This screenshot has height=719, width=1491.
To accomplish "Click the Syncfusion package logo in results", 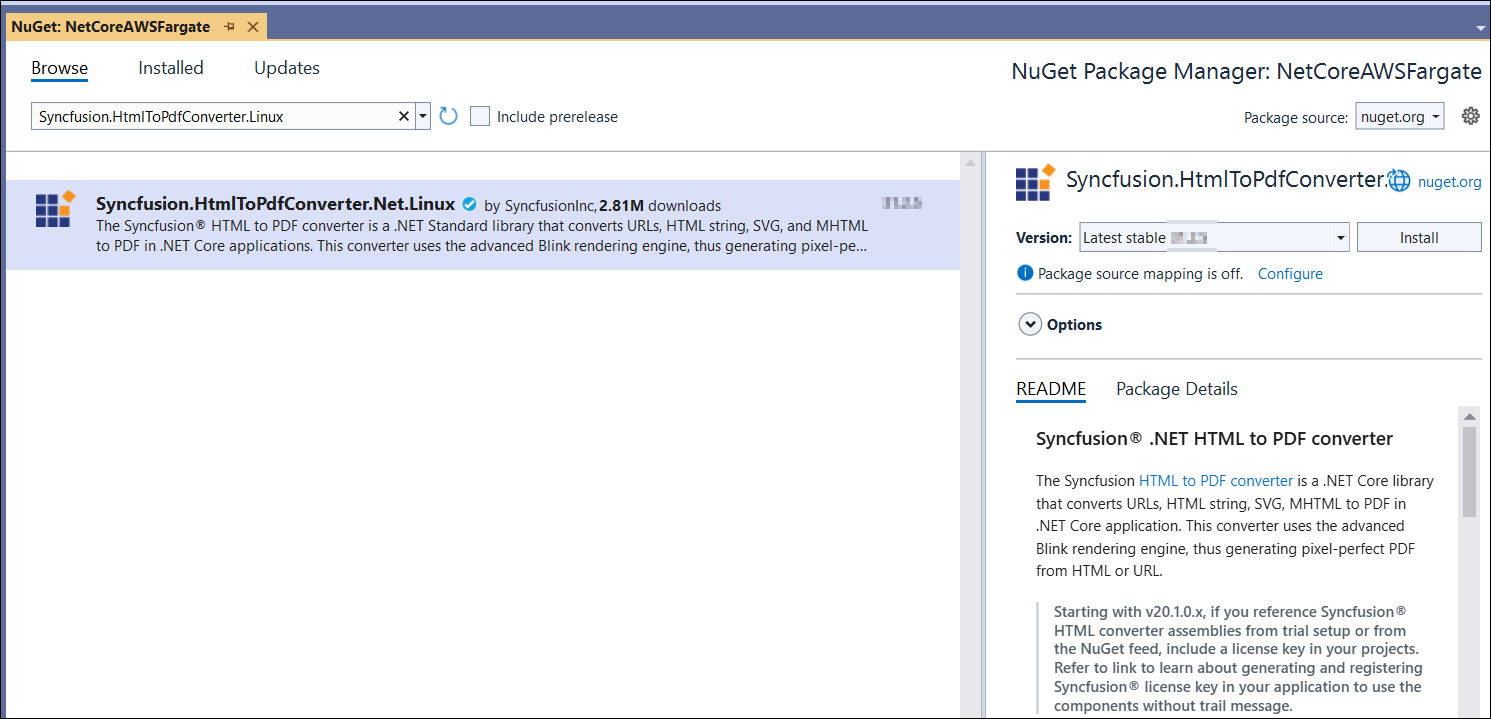I will pyautogui.click(x=55, y=209).
